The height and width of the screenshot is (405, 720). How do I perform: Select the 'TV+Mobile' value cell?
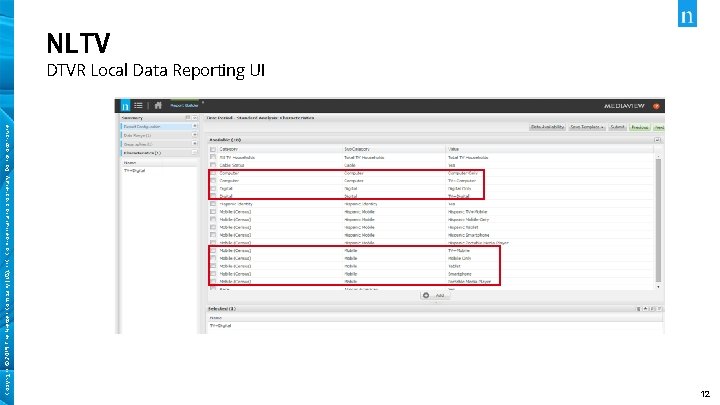(x=459, y=251)
